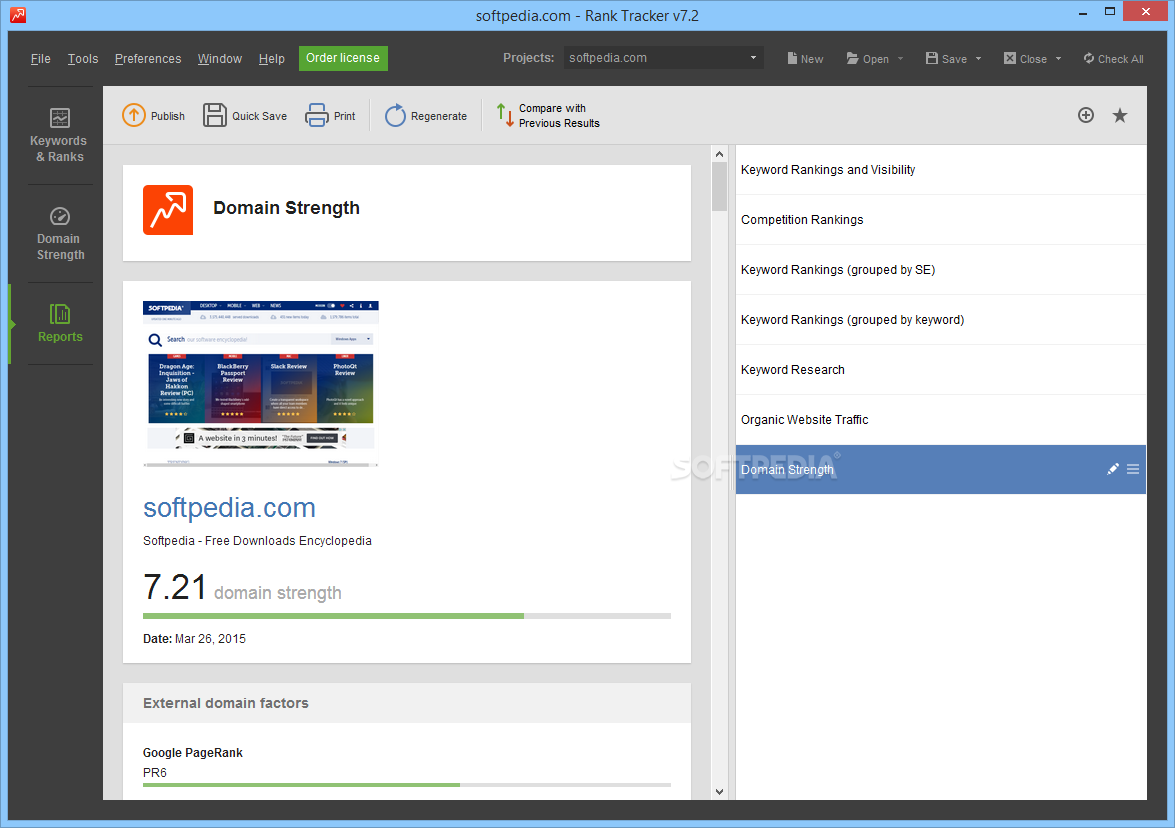Select Keyword Rankings and Visibility report
This screenshot has height=828, width=1175.
(x=940, y=170)
